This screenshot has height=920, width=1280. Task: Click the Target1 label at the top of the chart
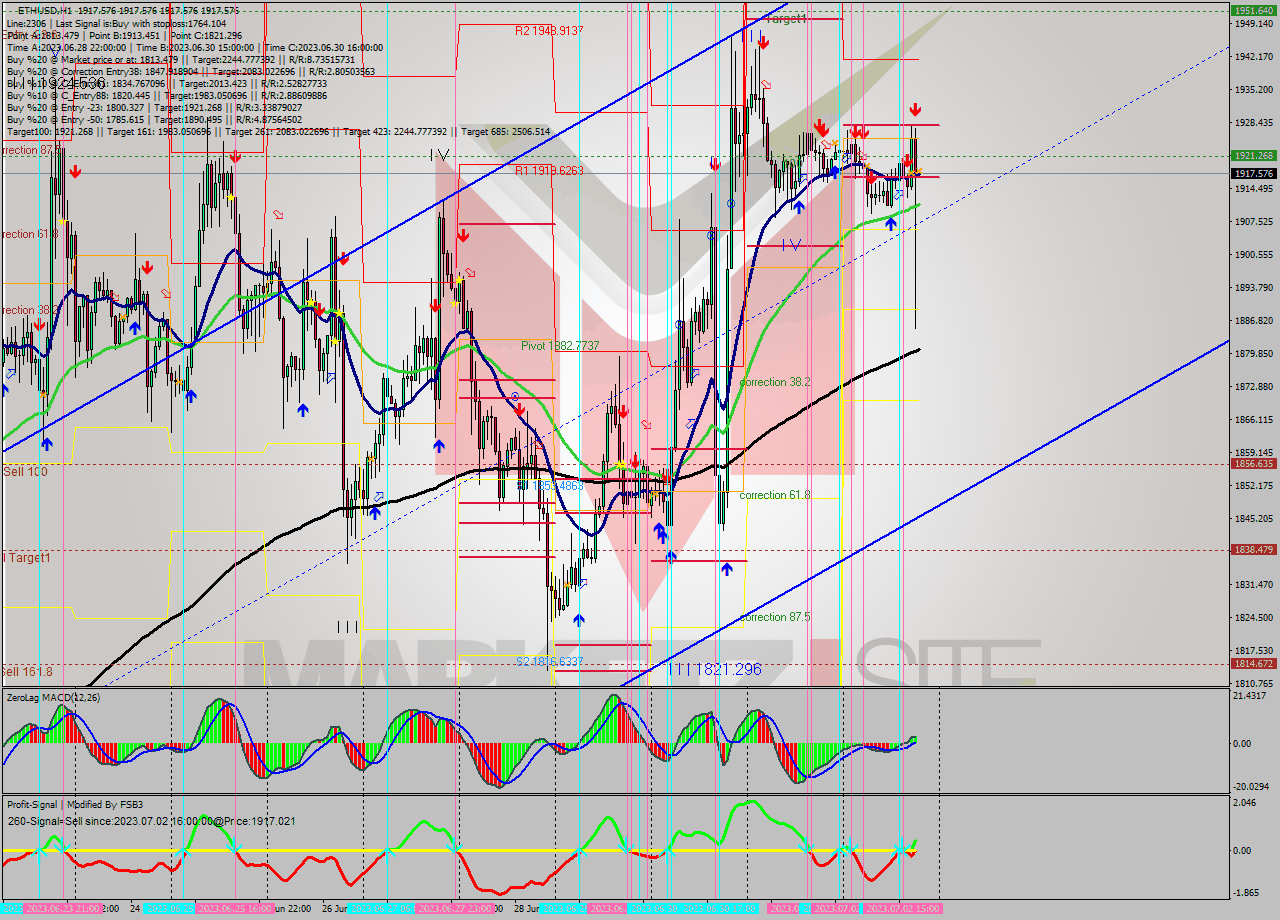click(x=787, y=18)
